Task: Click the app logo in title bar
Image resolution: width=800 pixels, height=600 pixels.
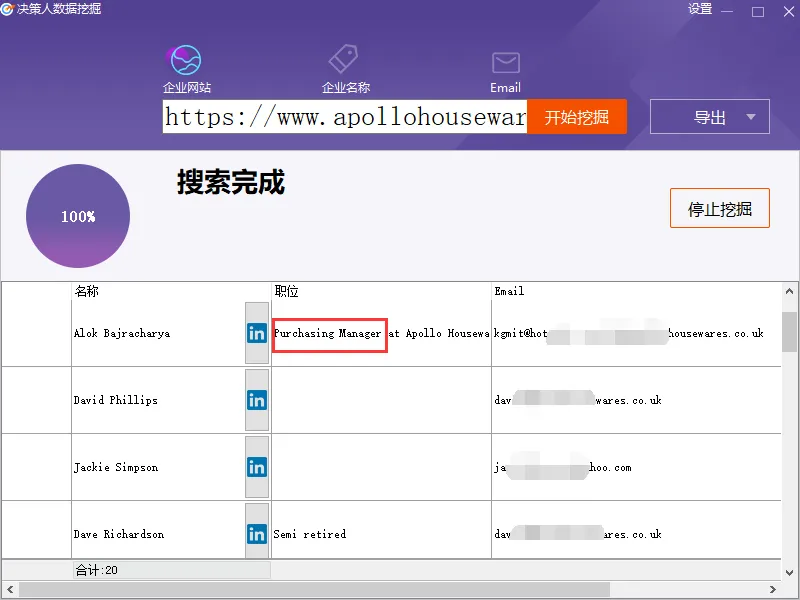Action: point(7,9)
